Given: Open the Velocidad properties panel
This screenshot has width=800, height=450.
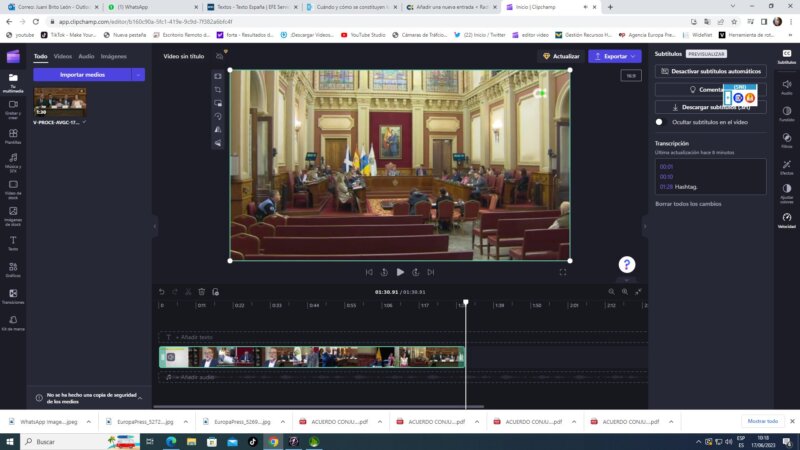Looking at the screenshot, I should pyautogui.click(x=787, y=220).
